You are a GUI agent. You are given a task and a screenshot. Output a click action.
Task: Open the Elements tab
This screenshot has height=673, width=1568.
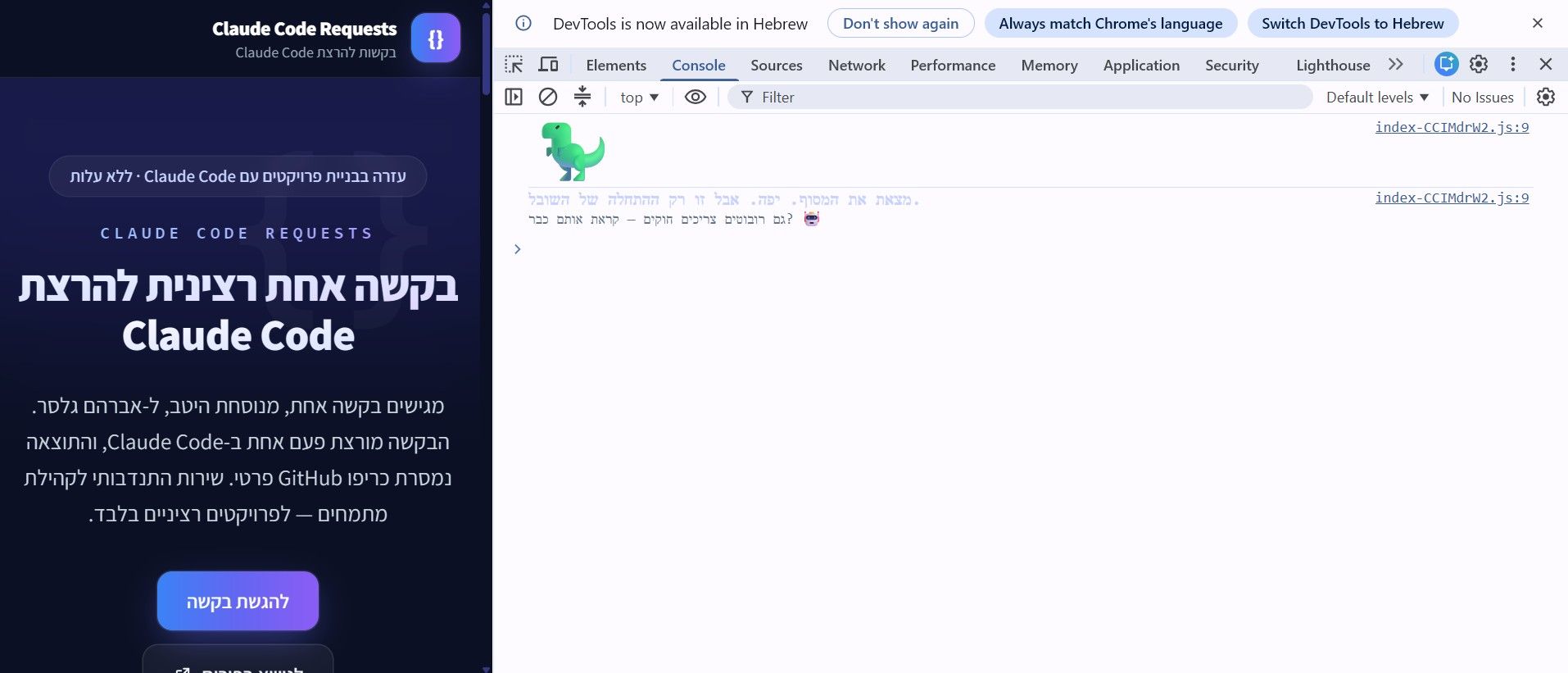(616, 66)
